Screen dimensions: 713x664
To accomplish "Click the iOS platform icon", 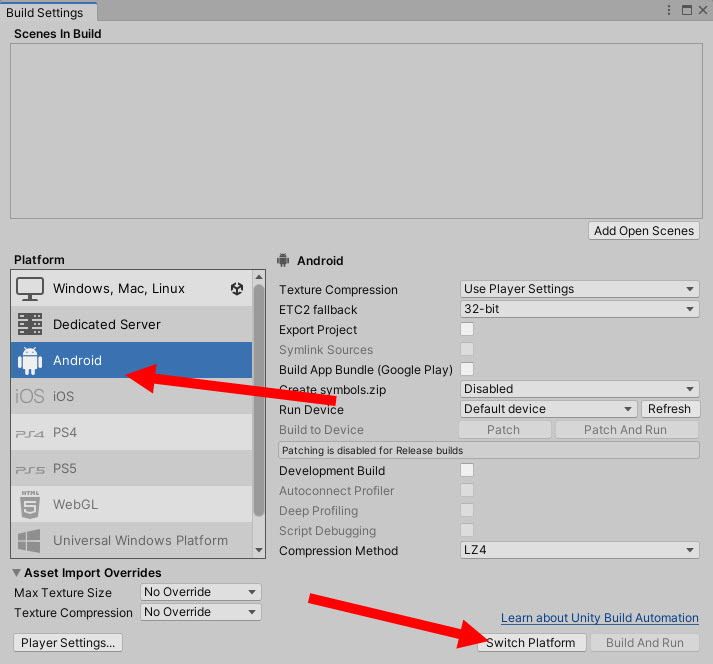I will 30,396.
